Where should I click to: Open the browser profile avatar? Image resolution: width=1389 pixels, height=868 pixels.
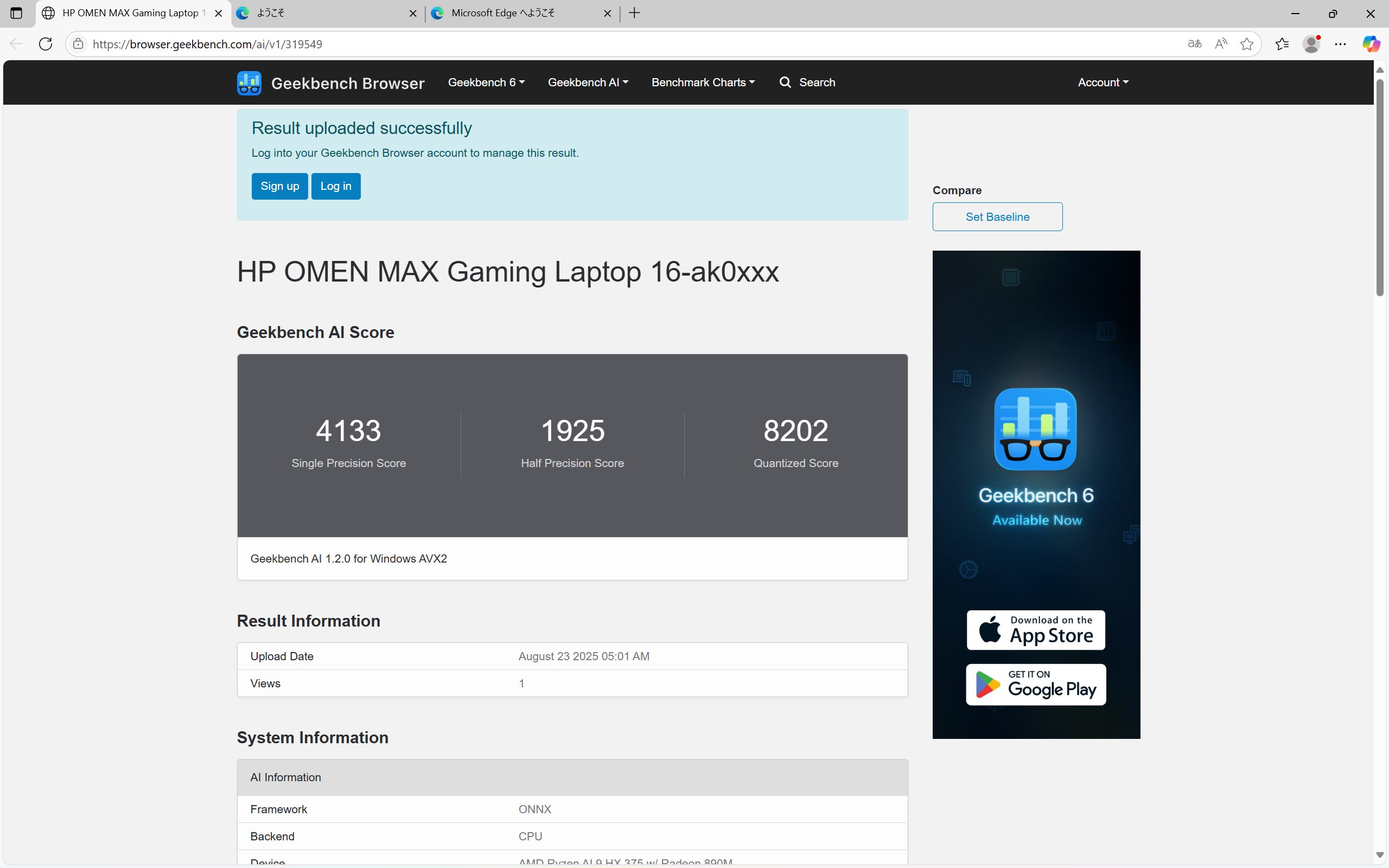(1311, 43)
